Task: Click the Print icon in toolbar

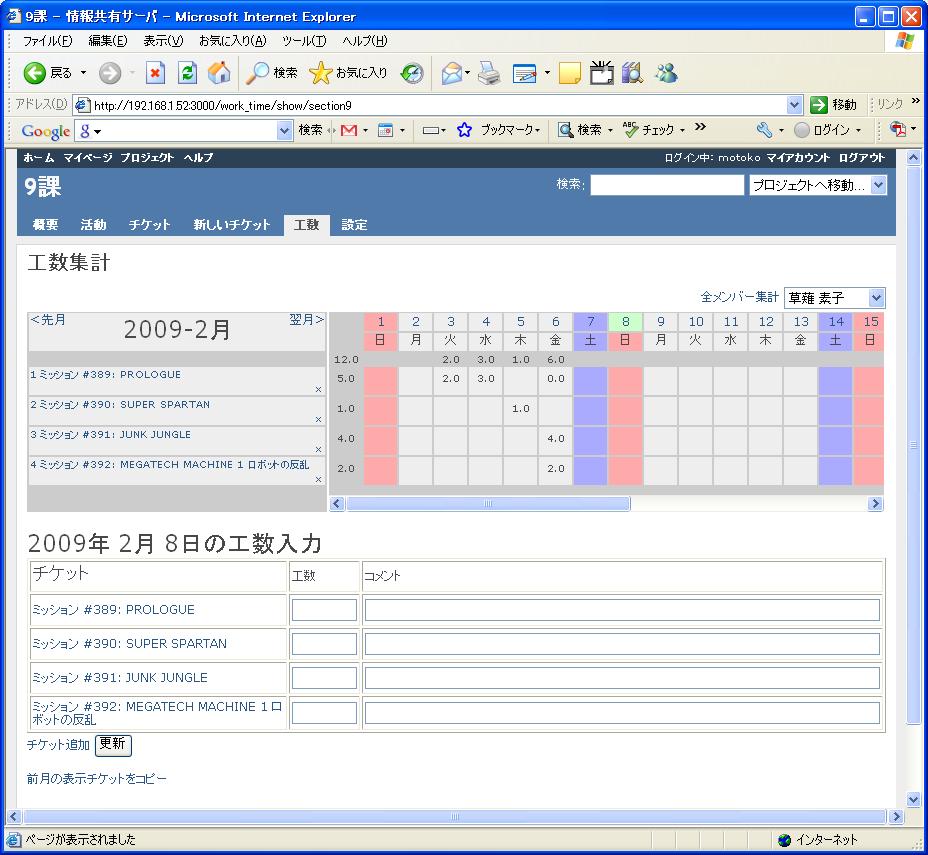Action: tap(489, 73)
